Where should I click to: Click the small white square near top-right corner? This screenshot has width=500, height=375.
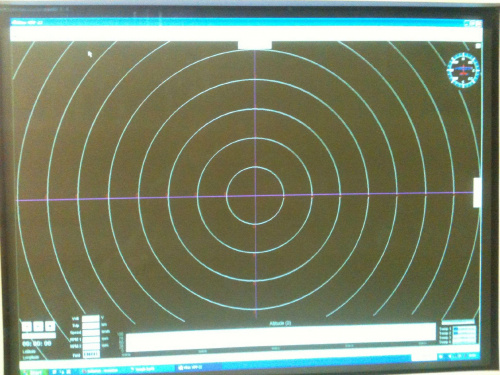(478, 46)
